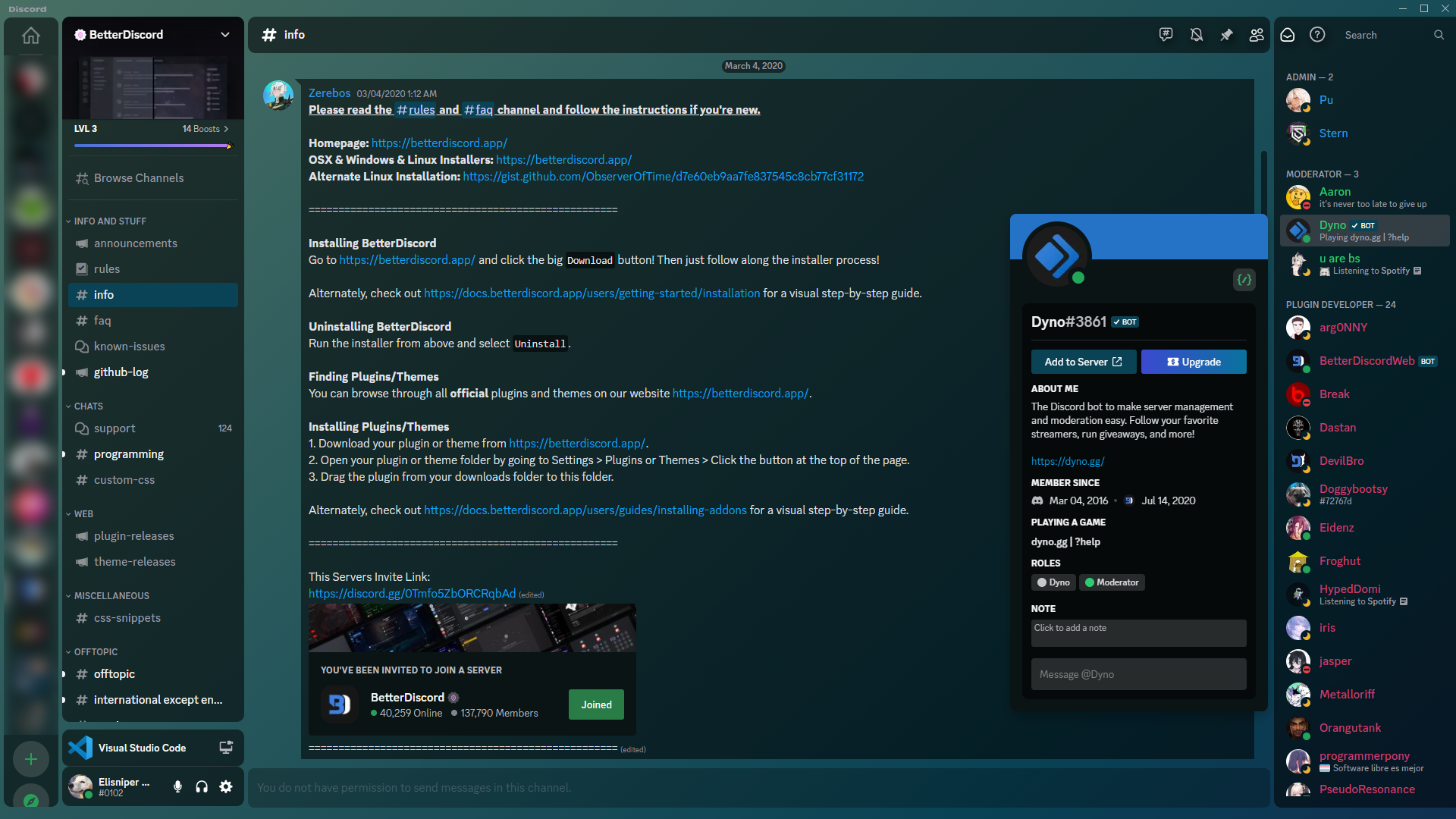Toggle member list visibility
This screenshot has height=819, width=1456.
click(1257, 35)
